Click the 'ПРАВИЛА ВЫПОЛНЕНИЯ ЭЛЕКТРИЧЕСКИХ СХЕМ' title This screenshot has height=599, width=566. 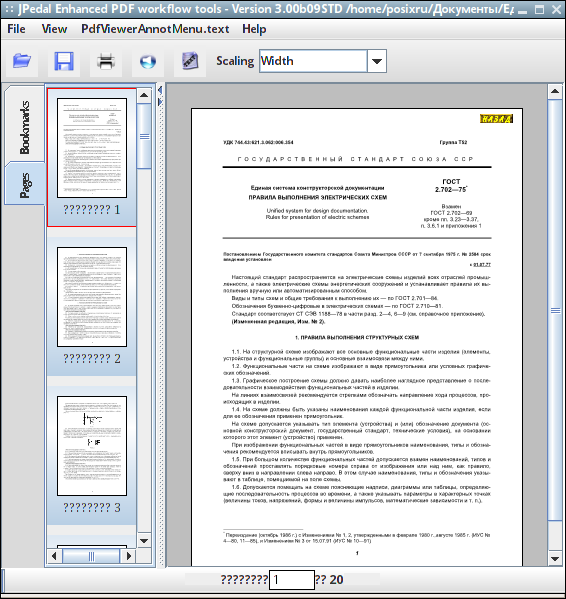(317, 198)
